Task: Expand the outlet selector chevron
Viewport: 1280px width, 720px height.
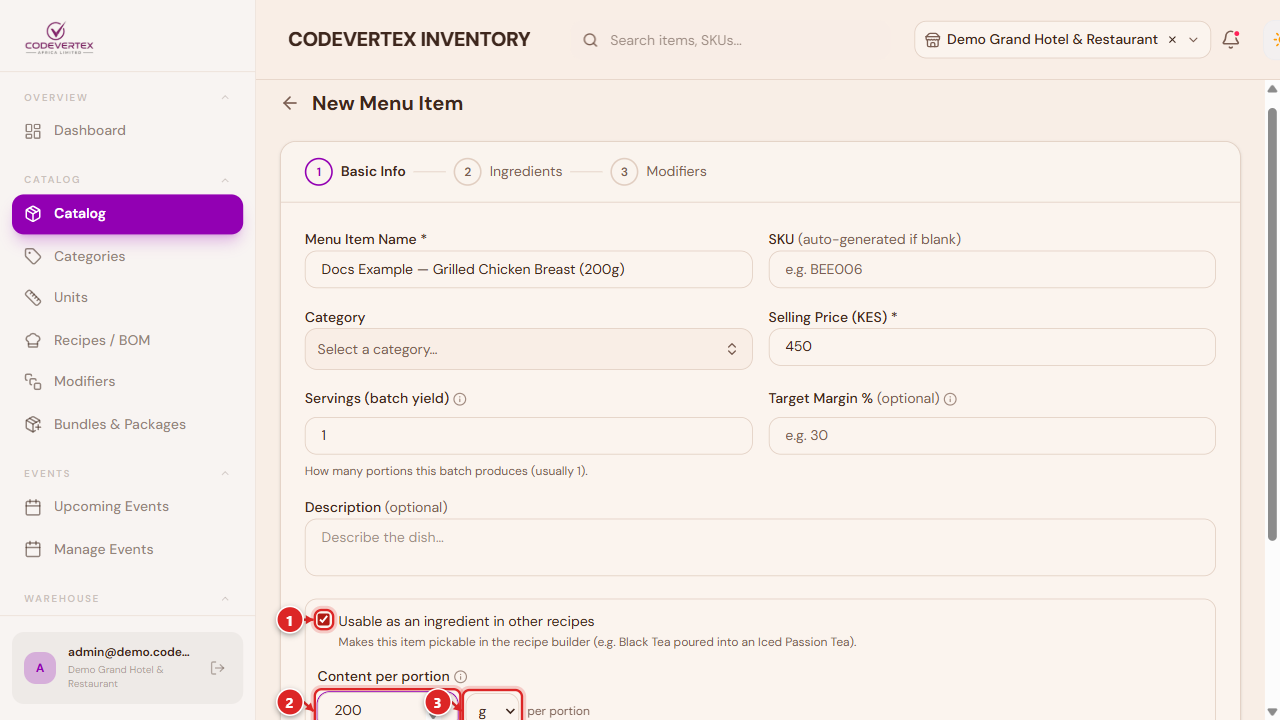Action: click(1193, 40)
